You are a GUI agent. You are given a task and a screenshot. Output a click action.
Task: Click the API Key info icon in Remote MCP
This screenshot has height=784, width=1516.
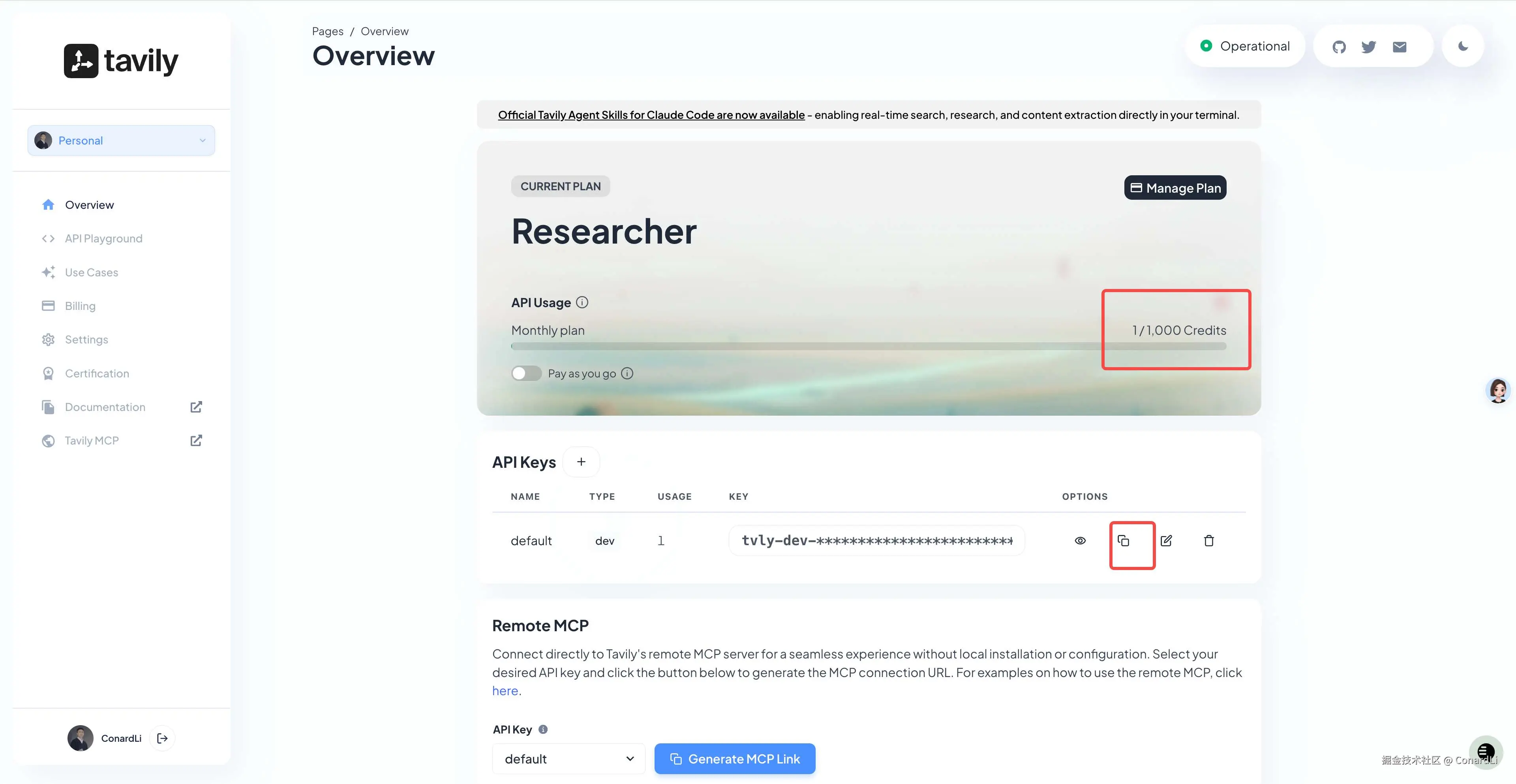point(543,729)
